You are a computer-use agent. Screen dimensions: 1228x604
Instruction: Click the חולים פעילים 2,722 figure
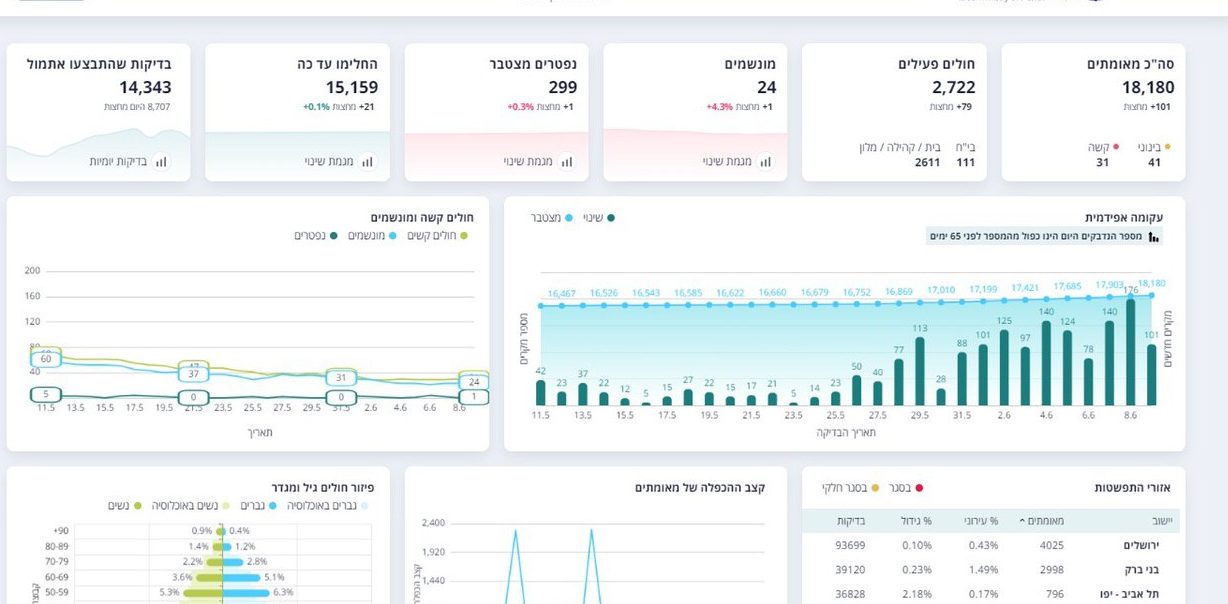(x=953, y=88)
